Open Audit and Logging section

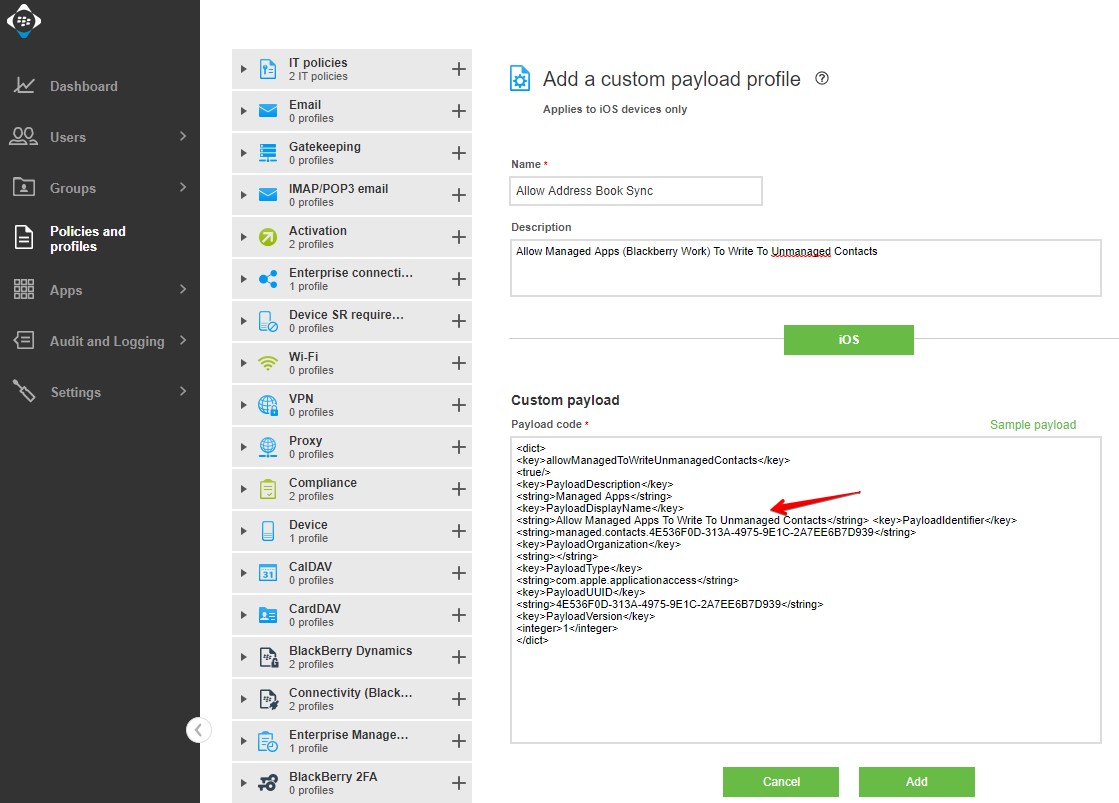(x=106, y=341)
